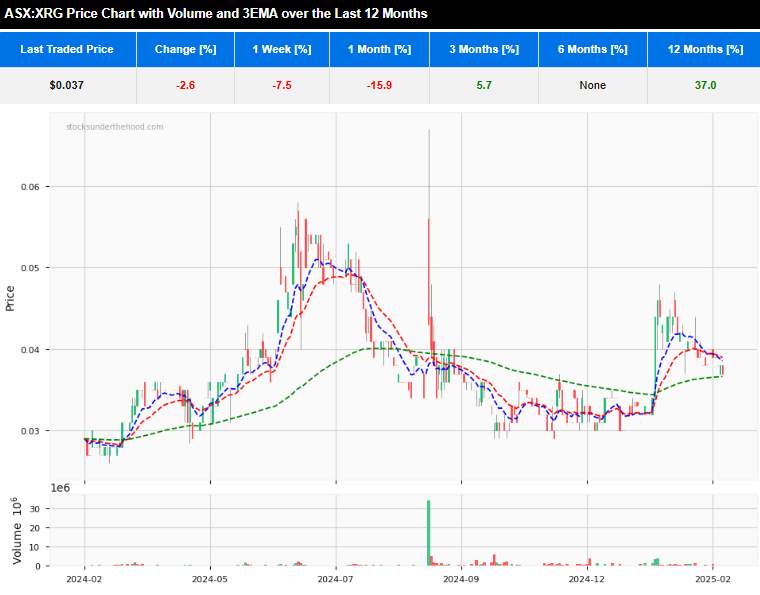Click the 1e6 volume scale label
This screenshot has width=760, height=595.
pyautogui.click(x=60, y=488)
